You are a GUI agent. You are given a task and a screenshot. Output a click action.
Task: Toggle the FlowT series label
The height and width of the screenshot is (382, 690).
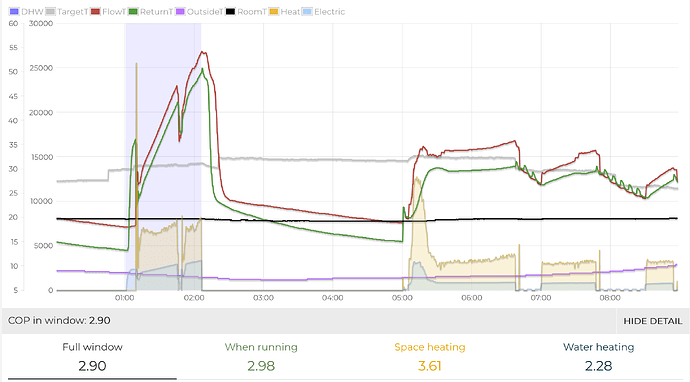pyautogui.click(x=114, y=12)
